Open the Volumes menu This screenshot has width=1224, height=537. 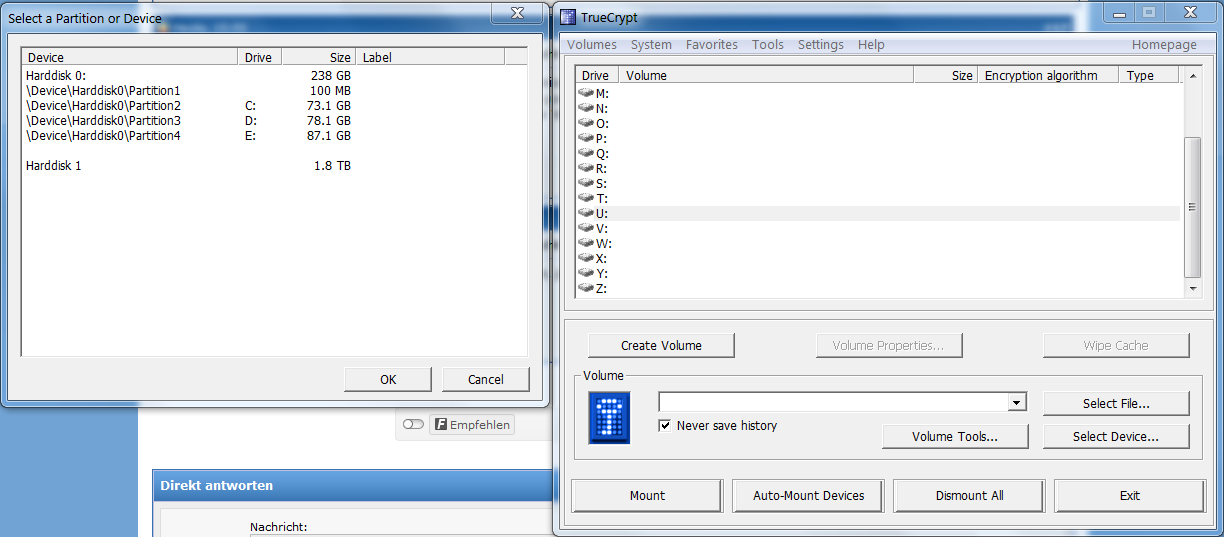592,44
